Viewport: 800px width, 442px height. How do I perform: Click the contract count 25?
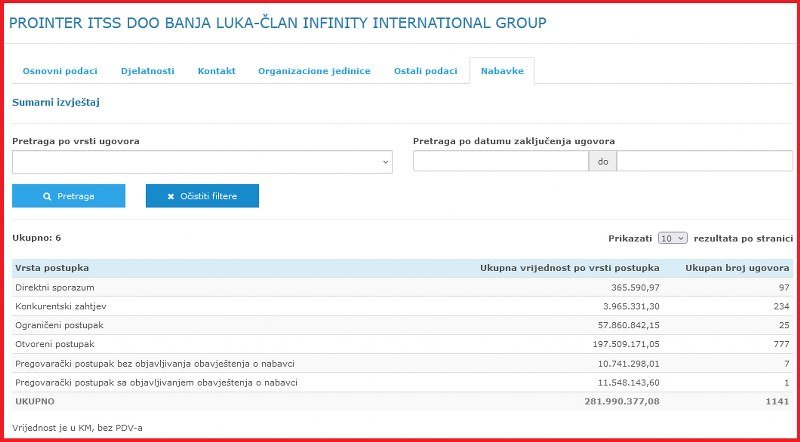pyautogui.click(x=784, y=325)
